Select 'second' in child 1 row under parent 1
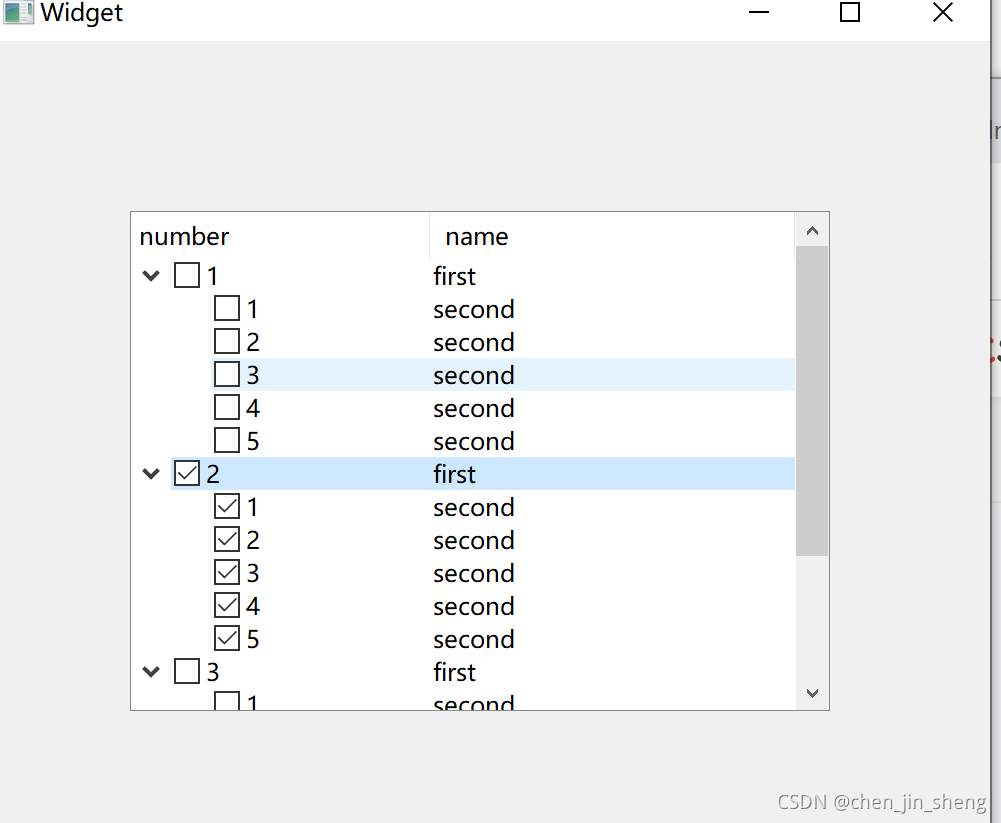This screenshot has height=823, width=1001. click(x=474, y=310)
